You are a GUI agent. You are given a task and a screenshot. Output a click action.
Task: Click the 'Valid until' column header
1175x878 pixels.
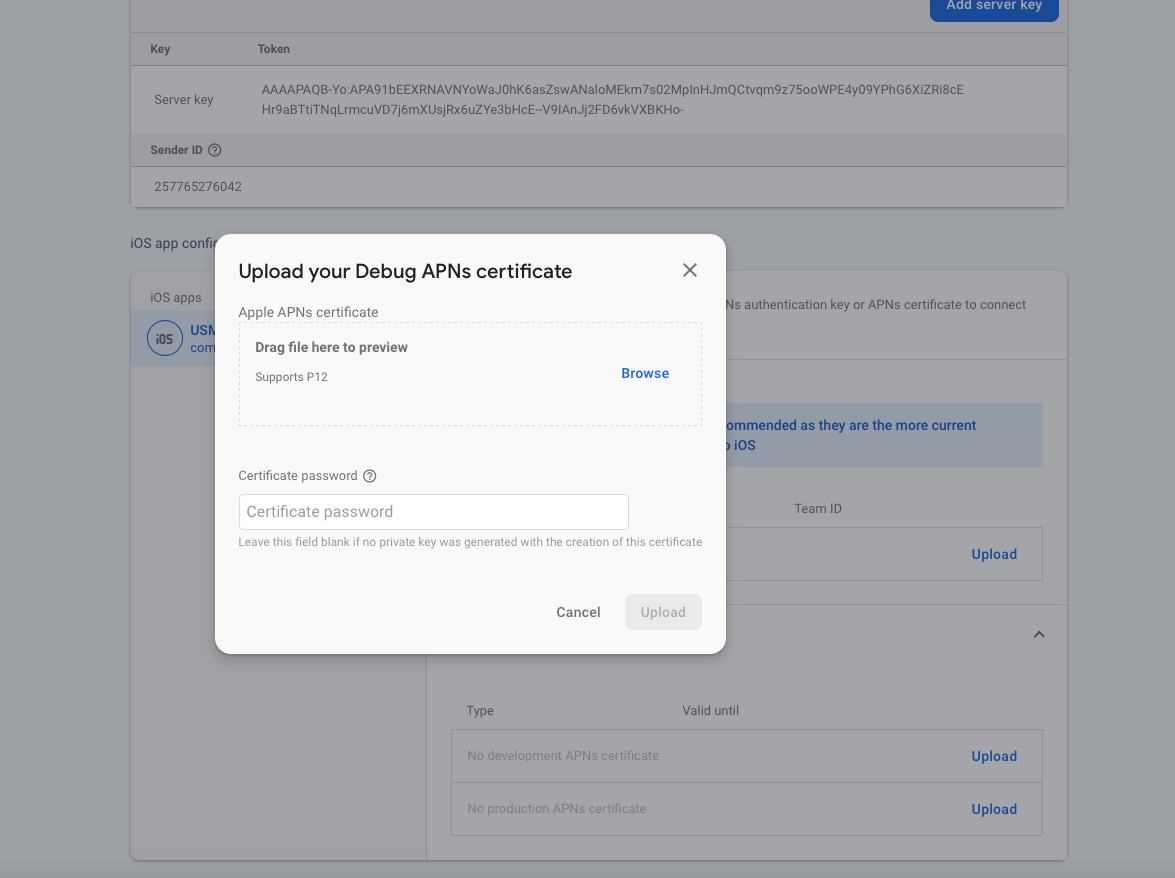710,711
